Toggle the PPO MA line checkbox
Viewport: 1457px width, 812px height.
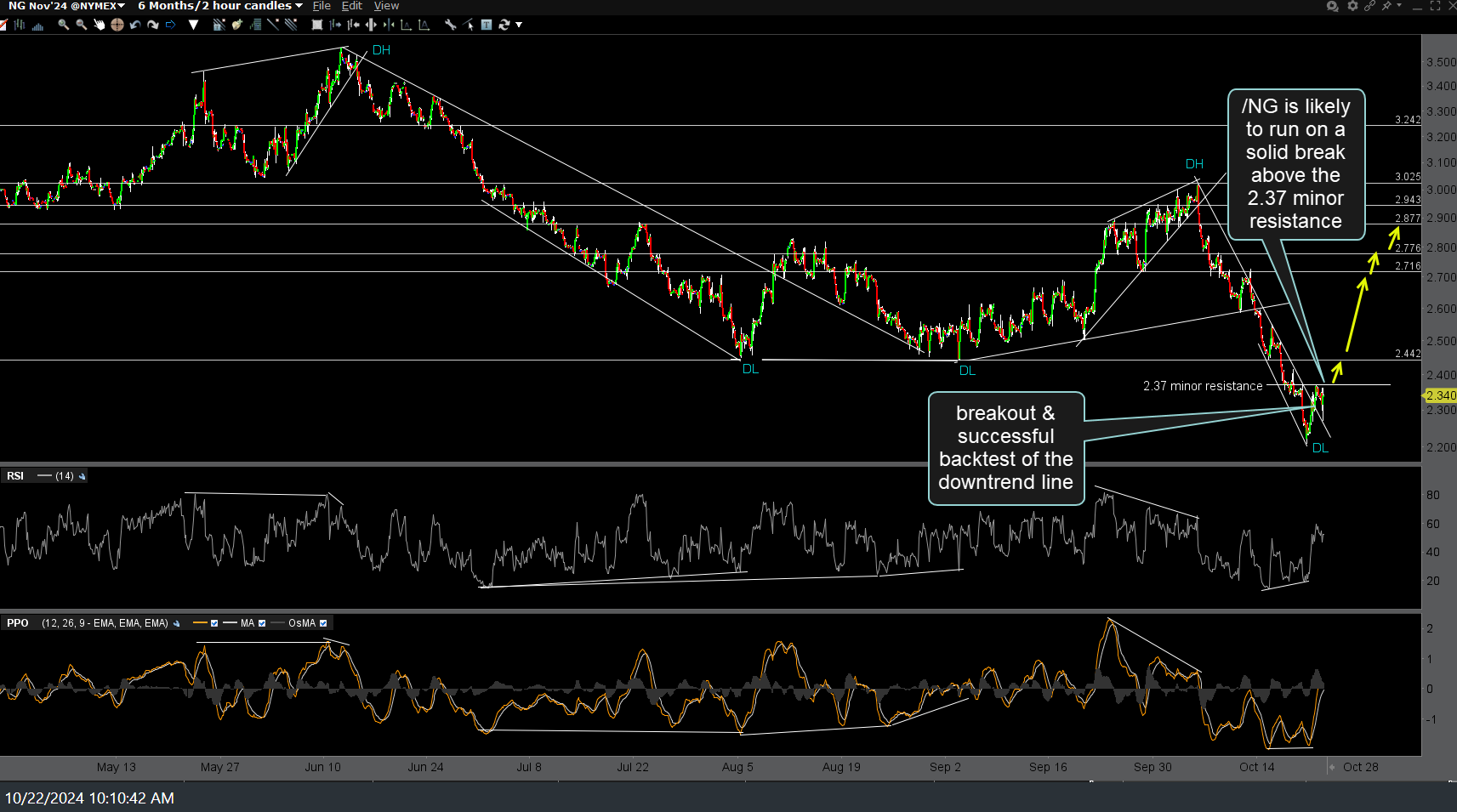point(262,623)
